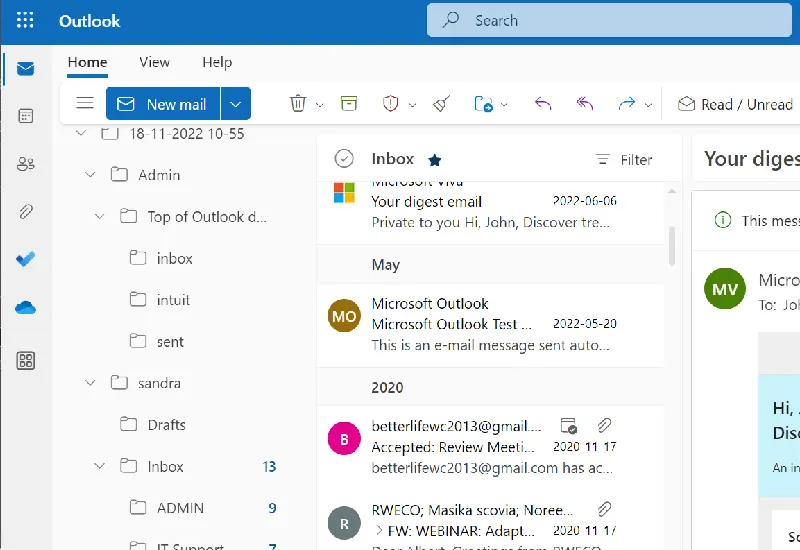The height and width of the screenshot is (550, 800).
Task: Click the New mail button
Action: [x=163, y=104]
